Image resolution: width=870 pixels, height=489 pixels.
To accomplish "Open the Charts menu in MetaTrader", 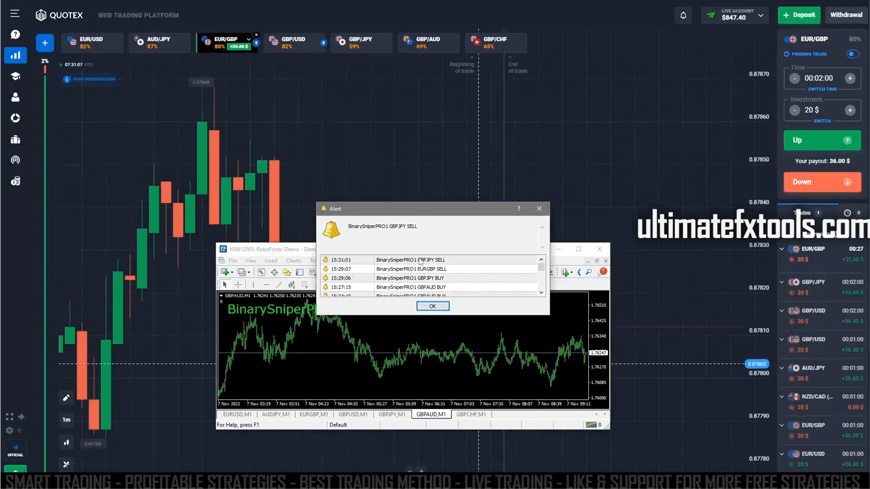I will 293,260.
